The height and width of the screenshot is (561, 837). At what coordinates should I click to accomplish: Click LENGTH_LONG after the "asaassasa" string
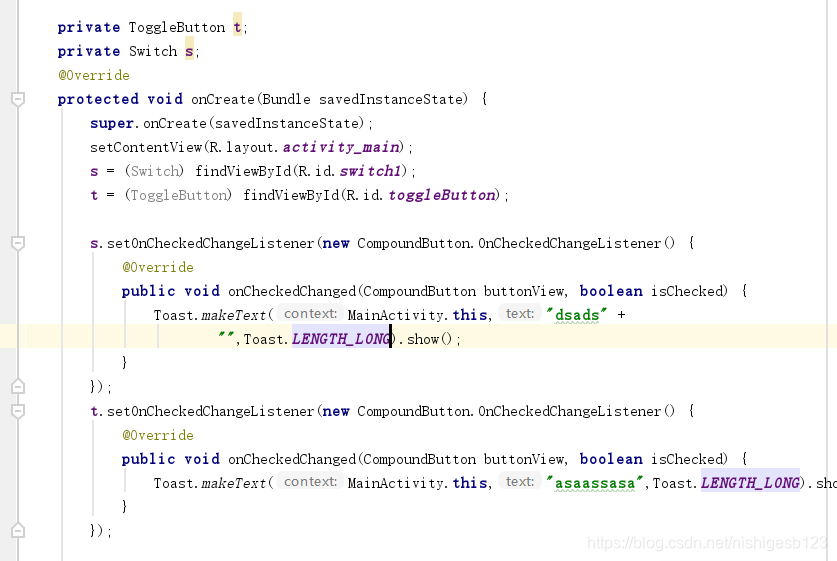(750, 483)
